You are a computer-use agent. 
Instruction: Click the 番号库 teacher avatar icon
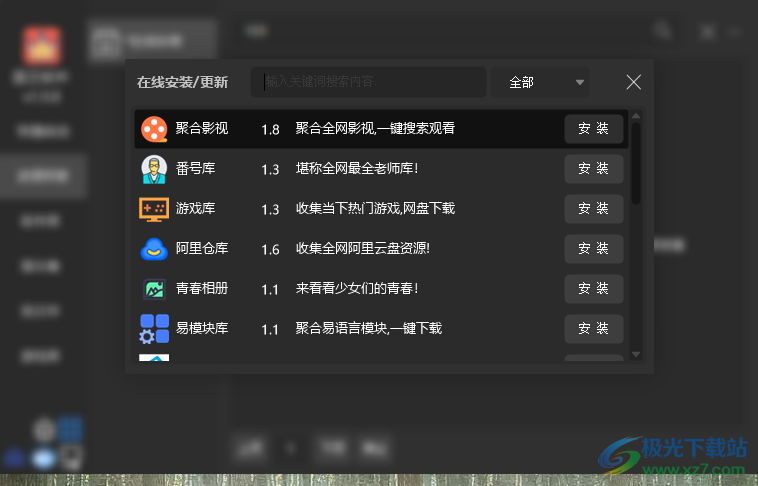click(x=154, y=169)
